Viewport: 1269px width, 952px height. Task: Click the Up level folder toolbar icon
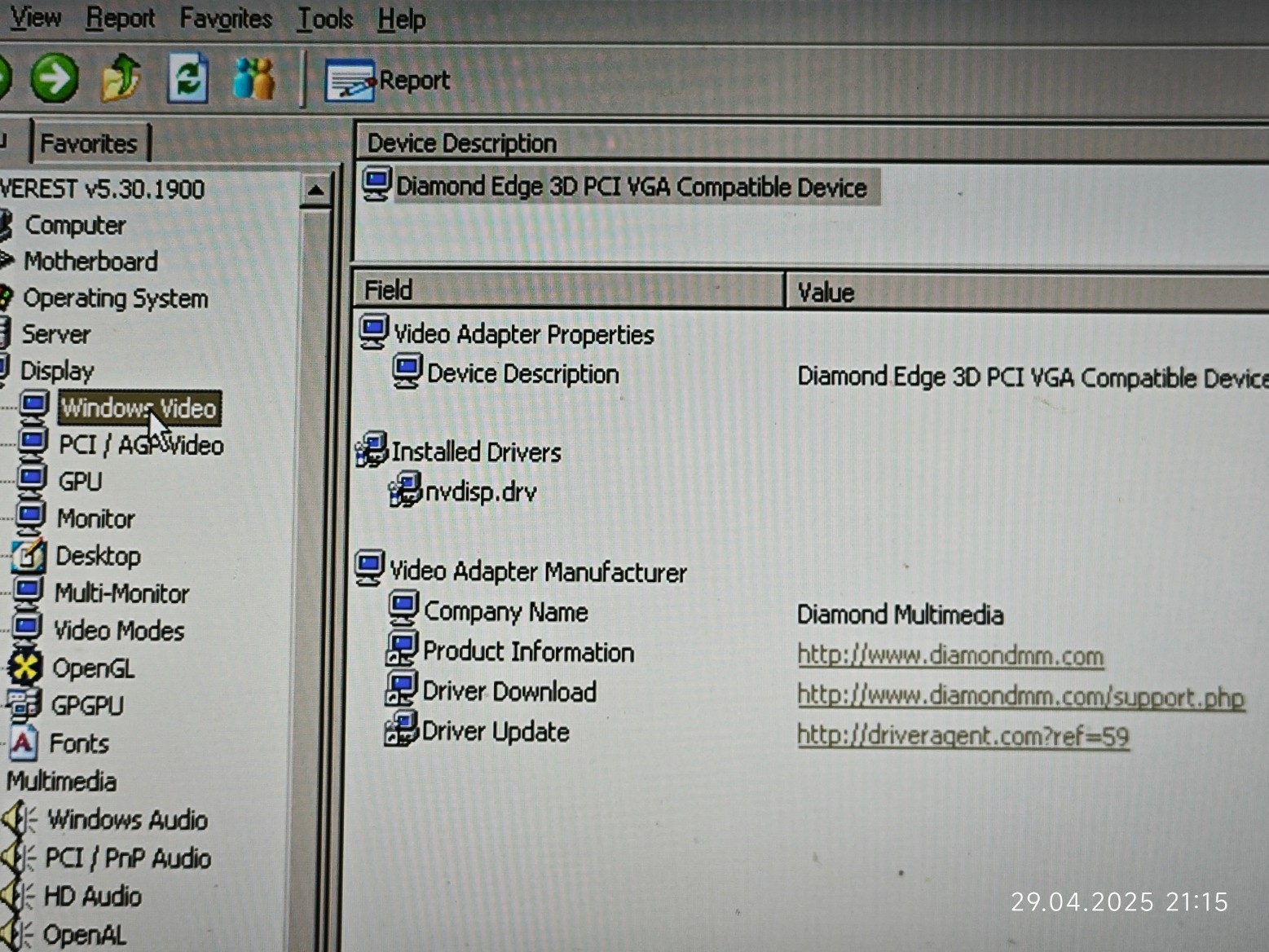(121, 78)
